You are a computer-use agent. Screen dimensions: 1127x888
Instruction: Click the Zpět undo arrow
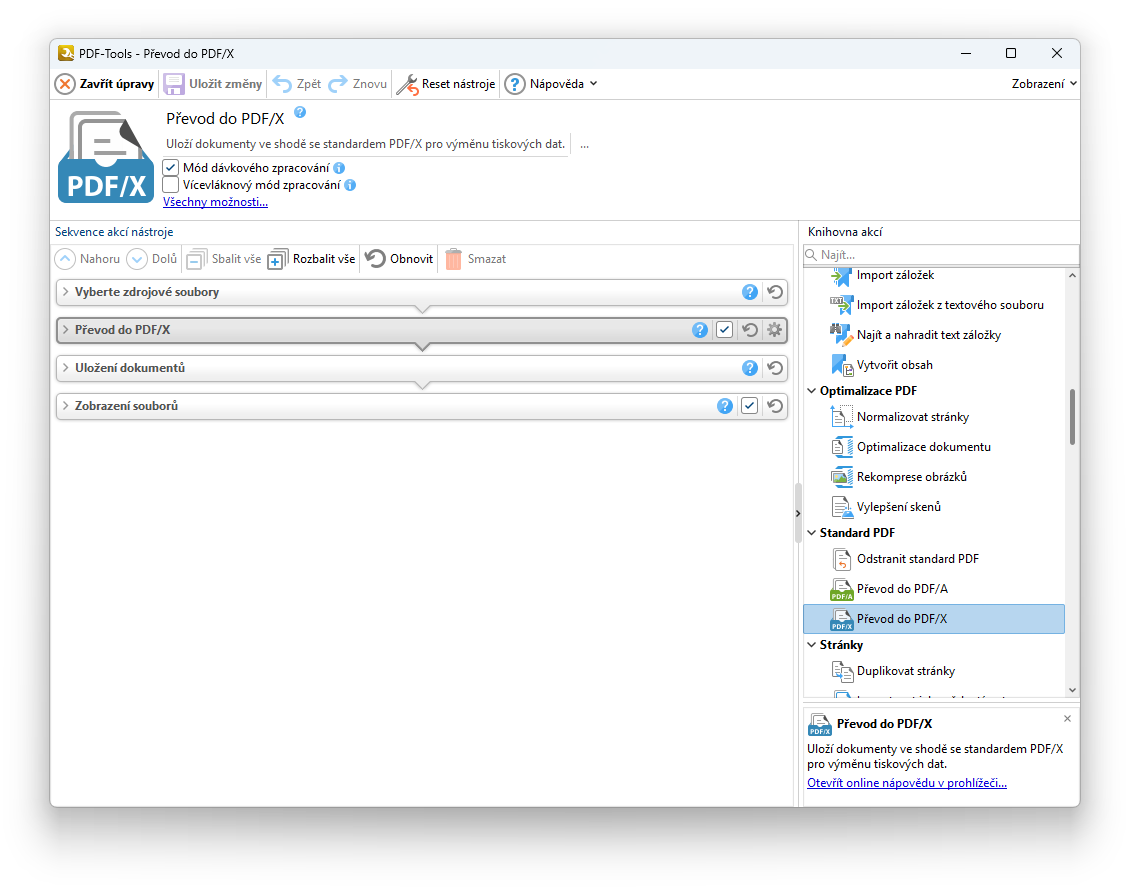(282, 84)
